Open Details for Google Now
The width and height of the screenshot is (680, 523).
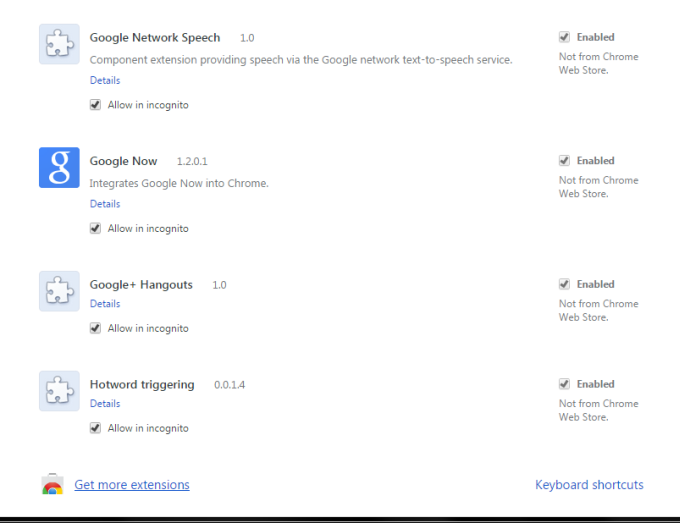[x=105, y=204]
